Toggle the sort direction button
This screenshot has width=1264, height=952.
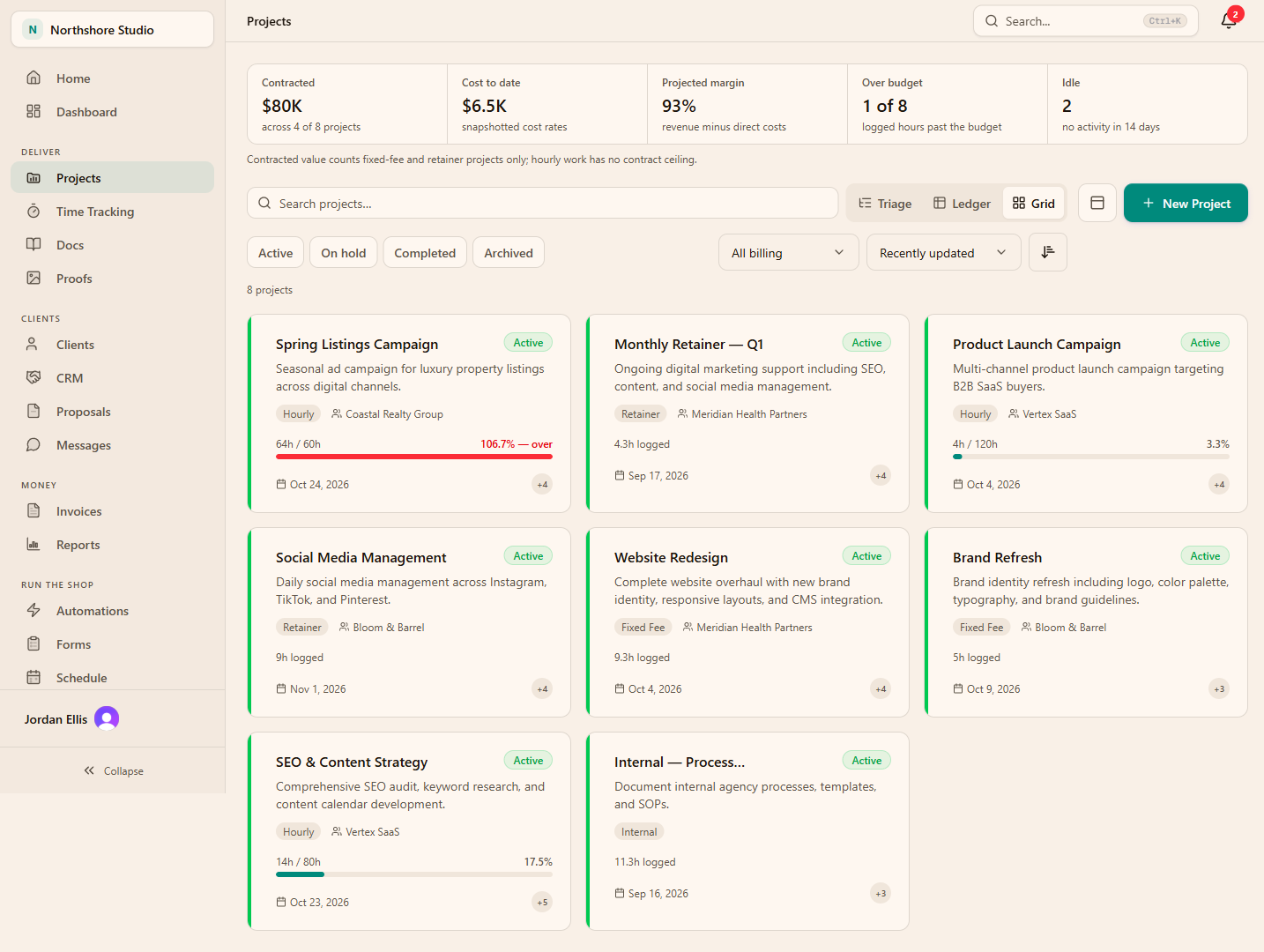tap(1048, 252)
